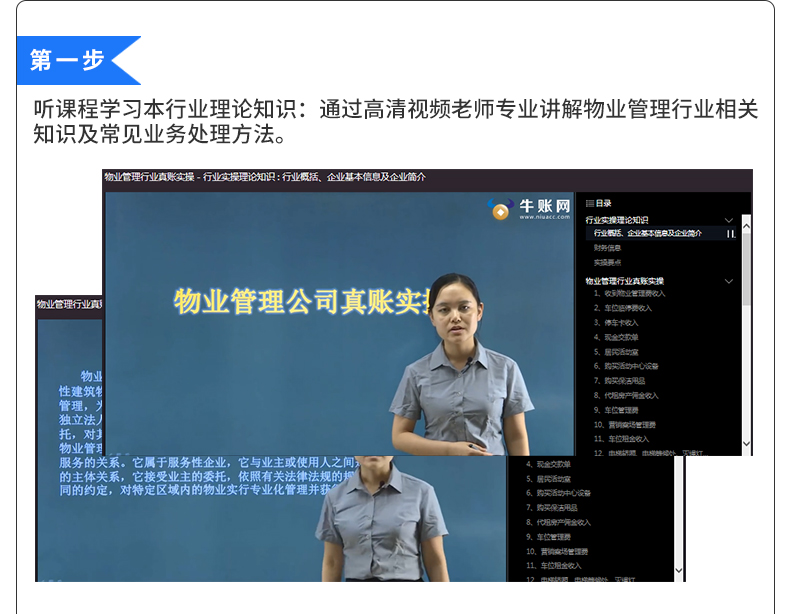Click the front video showing 物业管理公司真账实操
The height and width of the screenshot is (614, 790).
[x=339, y=323]
